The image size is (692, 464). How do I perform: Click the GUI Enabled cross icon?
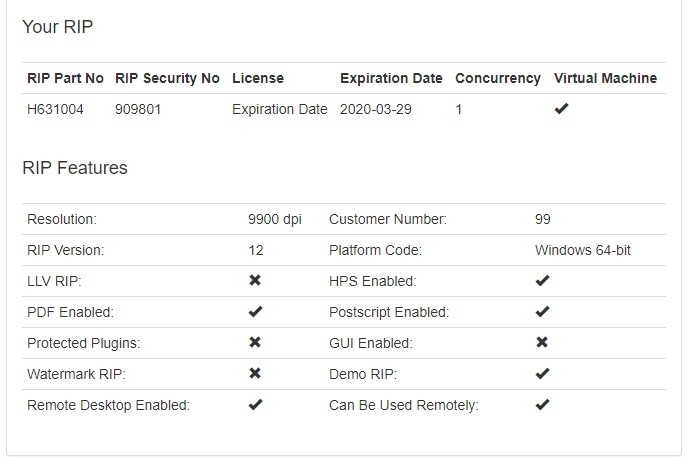click(542, 343)
